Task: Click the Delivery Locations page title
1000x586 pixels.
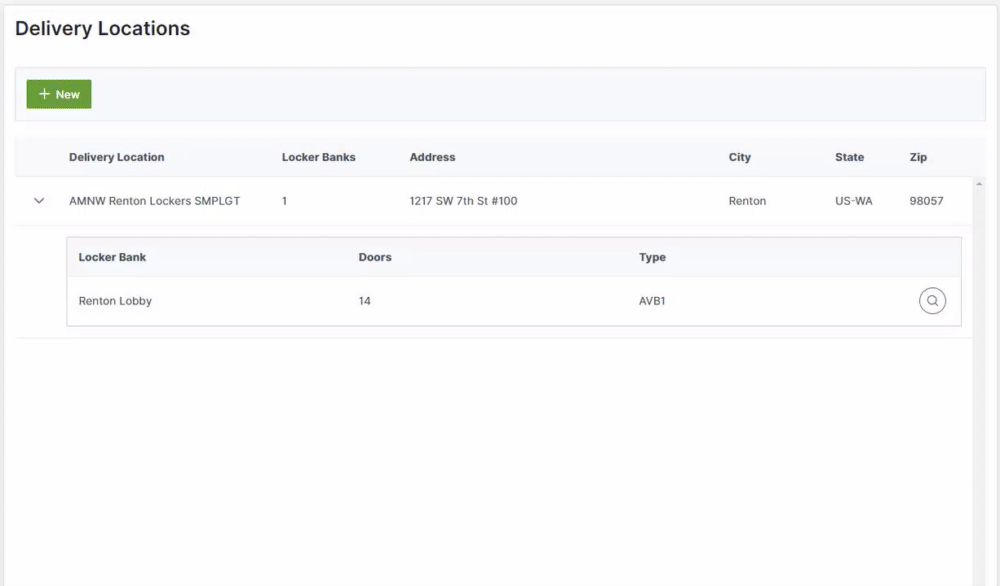Action: pyautogui.click(x=103, y=29)
